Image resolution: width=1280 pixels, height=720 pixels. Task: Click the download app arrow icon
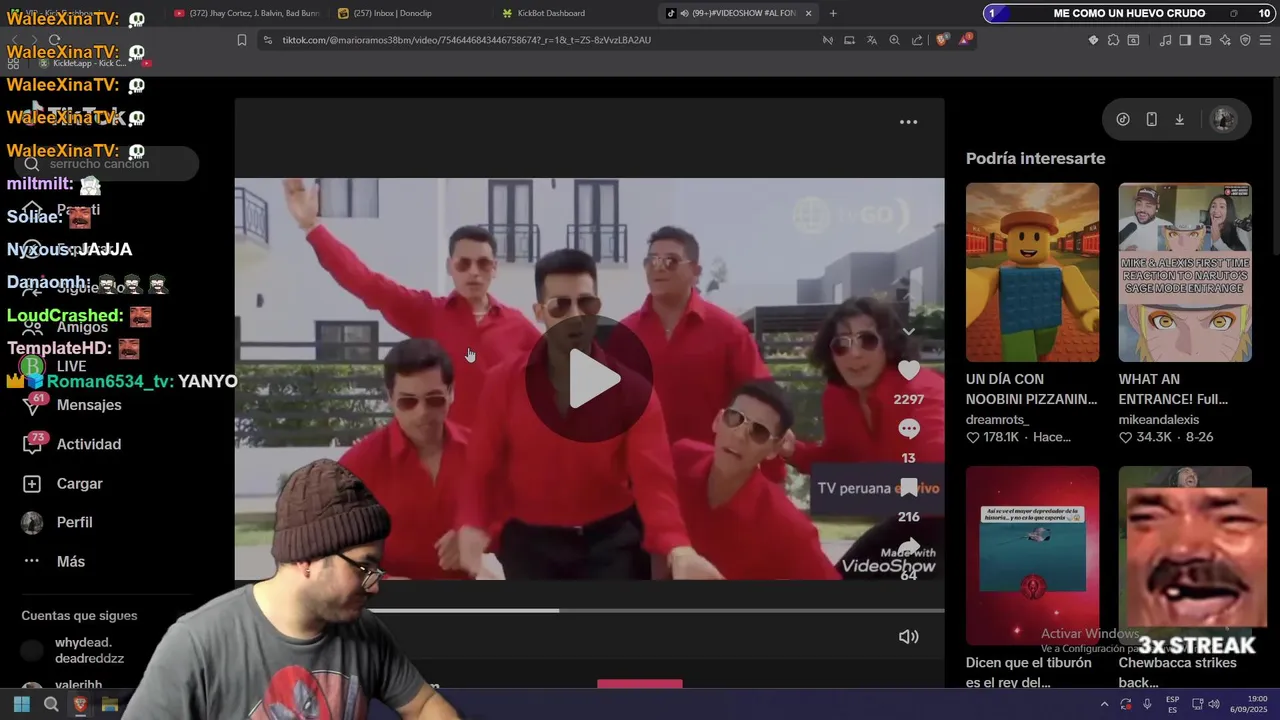pyautogui.click(x=1179, y=119)
